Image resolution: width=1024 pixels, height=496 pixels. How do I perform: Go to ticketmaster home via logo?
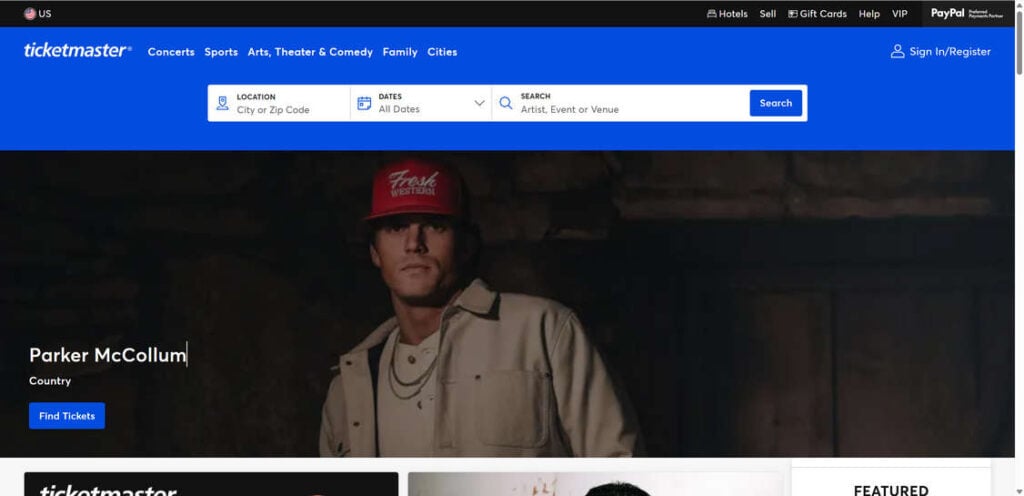coord(78,51)
